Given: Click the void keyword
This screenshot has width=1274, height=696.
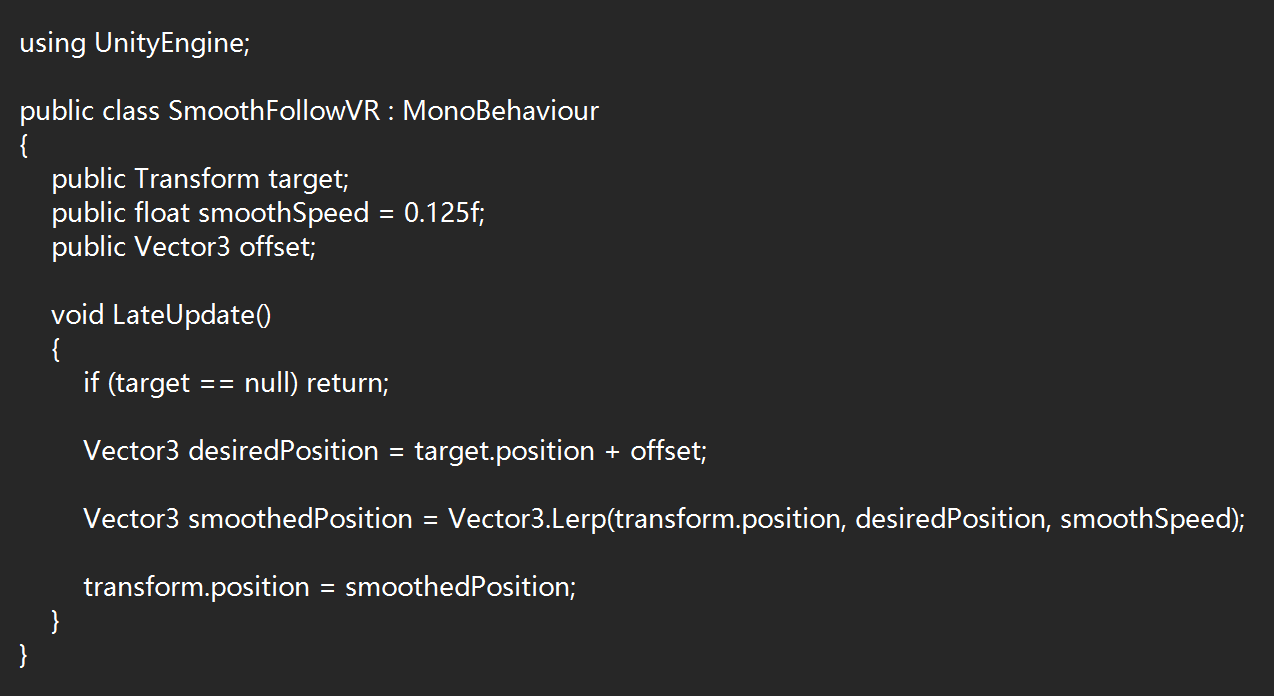Looking at the screenshot, I should click(78, 315).
